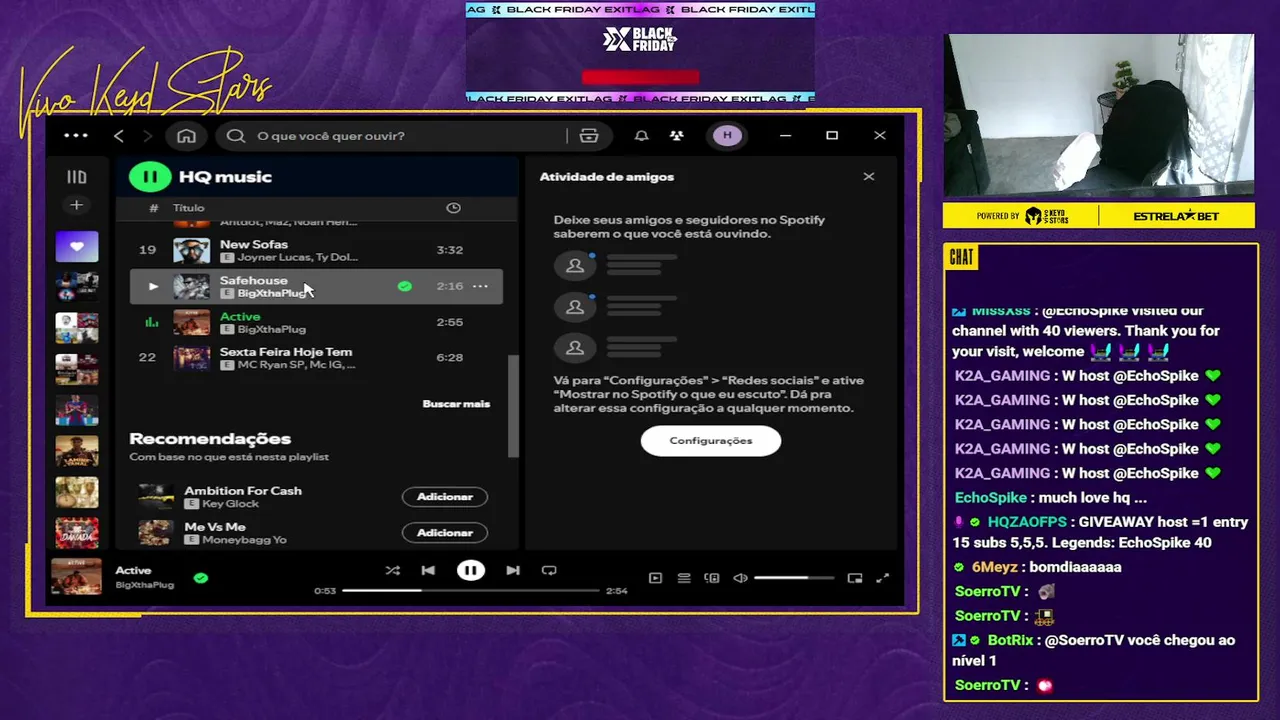
Task: Open artist Joyner Lucas link
Action: pyautogui.click(x=275, y=257)
